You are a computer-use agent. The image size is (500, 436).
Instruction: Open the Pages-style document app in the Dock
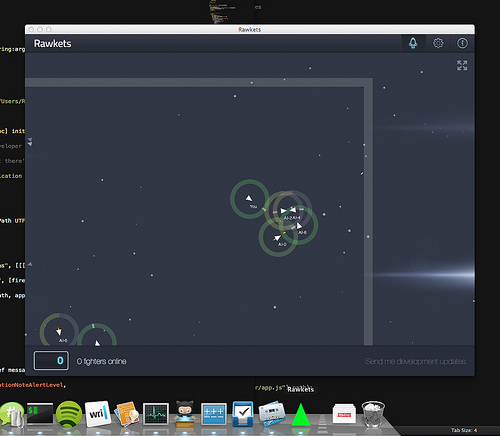point(127,414)
